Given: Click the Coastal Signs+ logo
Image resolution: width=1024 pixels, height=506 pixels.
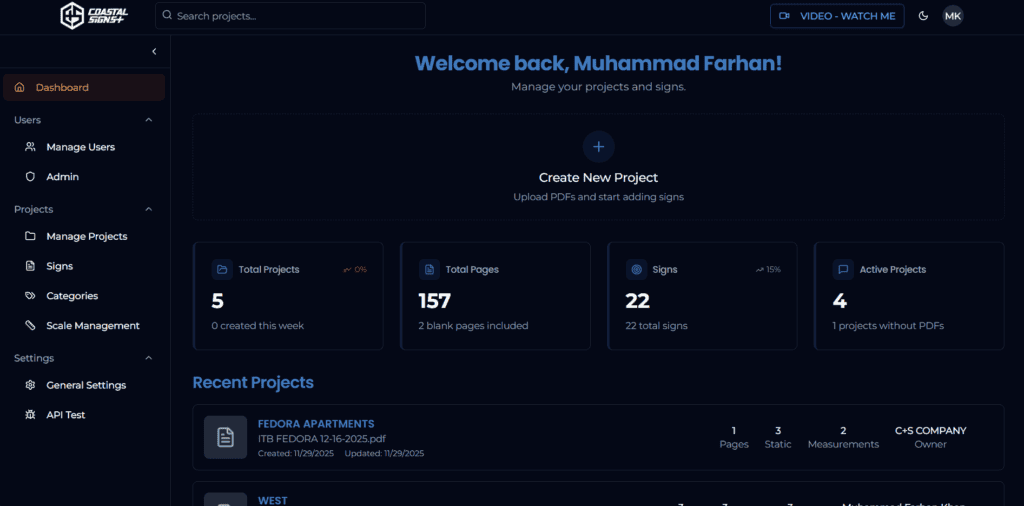Looking at the screenshot, I should pos(94,16).
